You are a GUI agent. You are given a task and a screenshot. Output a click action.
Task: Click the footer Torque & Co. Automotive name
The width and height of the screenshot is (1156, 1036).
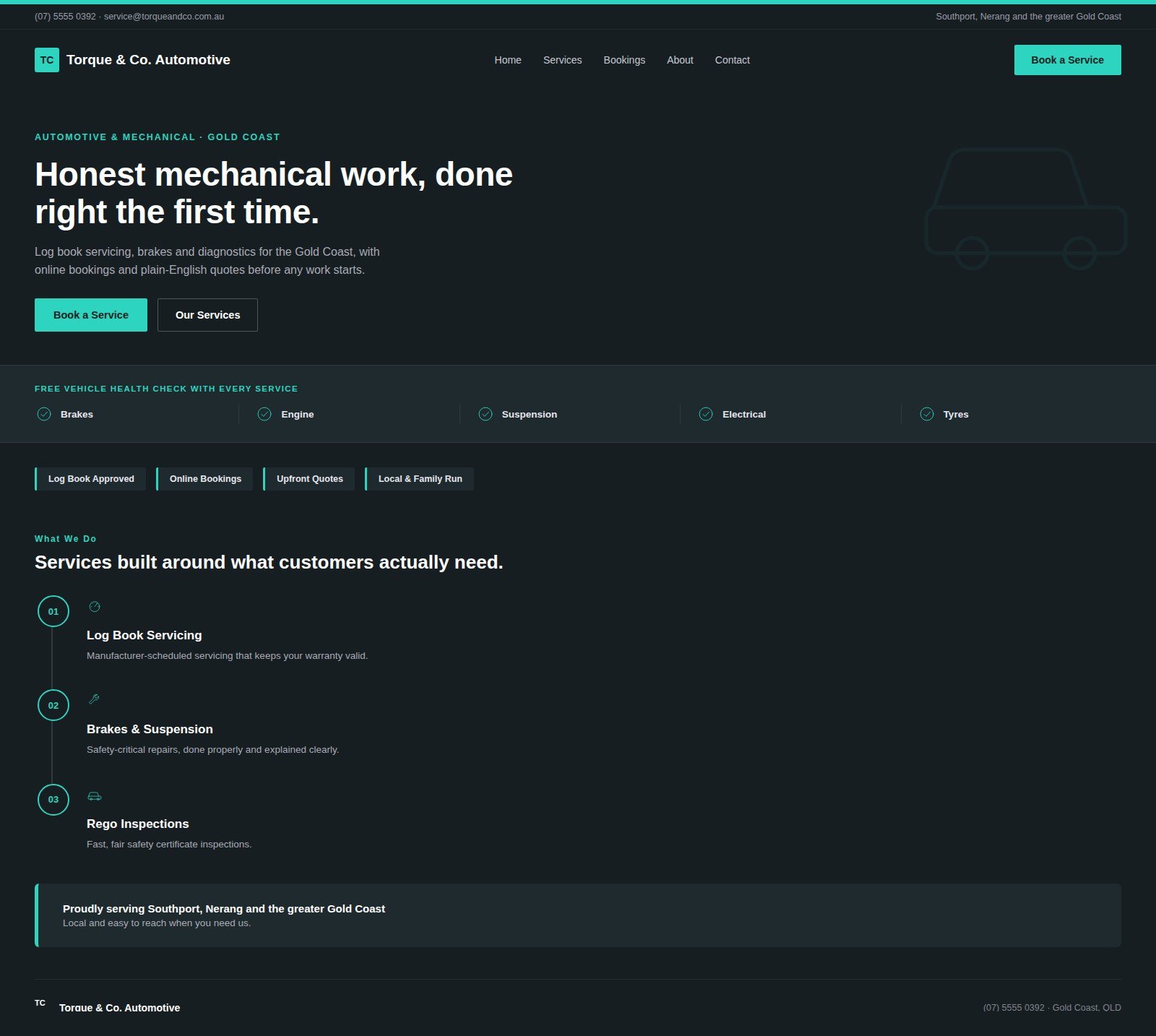pos(120,1007)
